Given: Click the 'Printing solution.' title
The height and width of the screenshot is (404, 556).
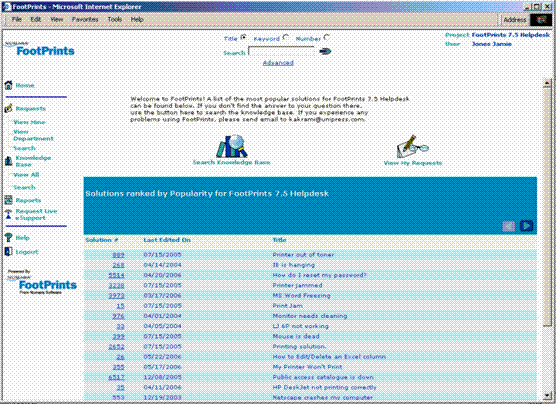Looking at the screenshot, I should tap(299, 347).
